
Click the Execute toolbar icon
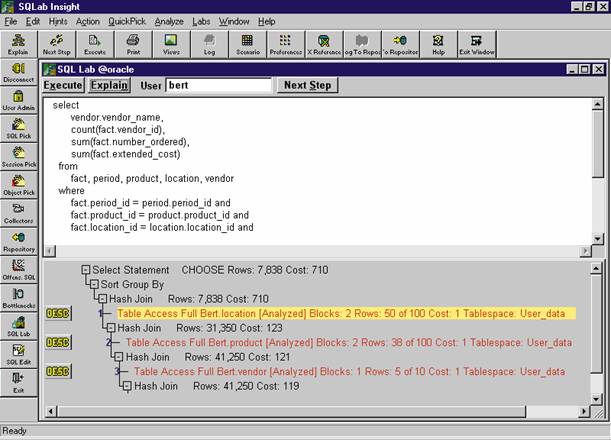coord(95,45)
